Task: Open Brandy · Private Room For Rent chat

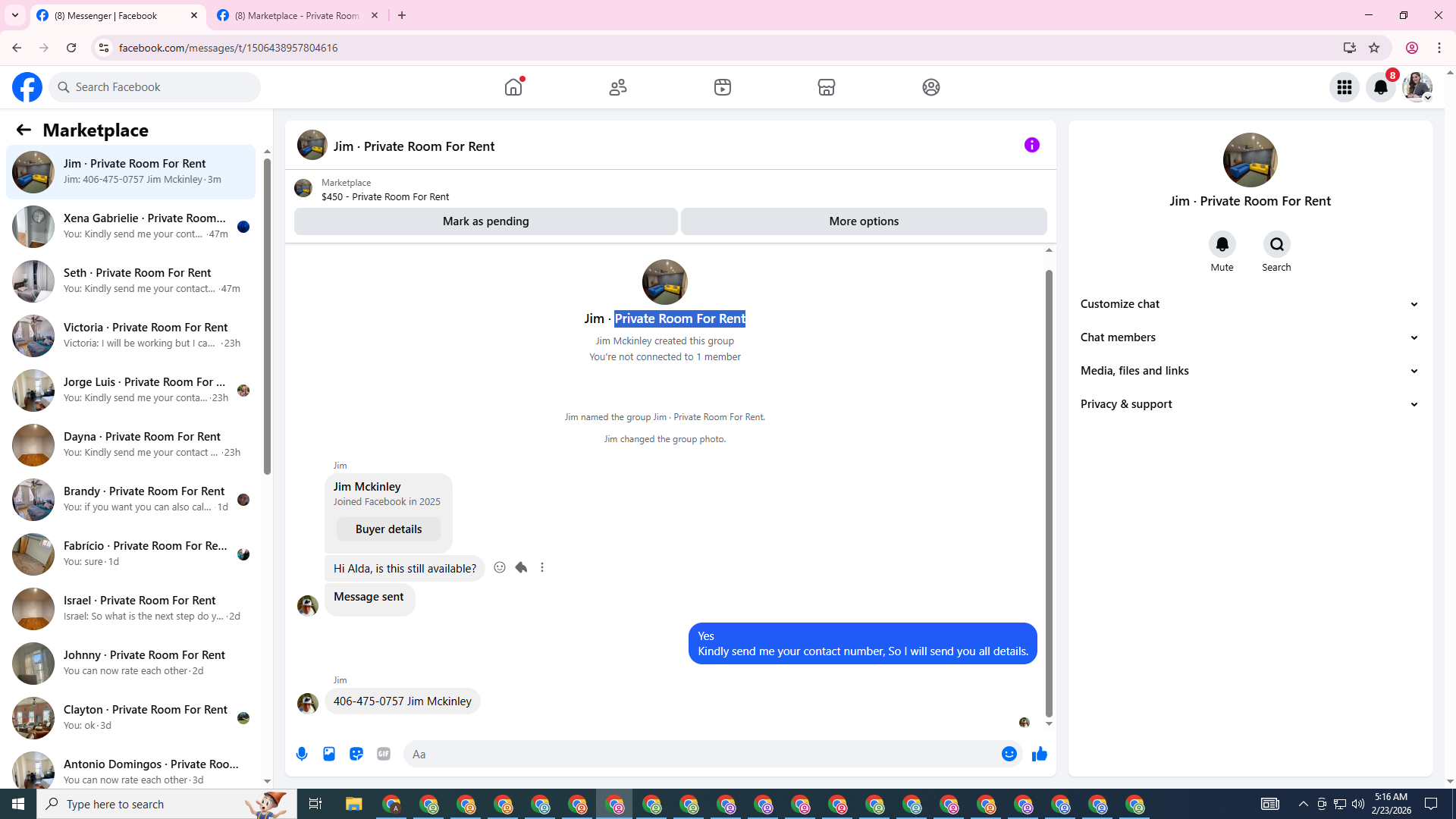Action: tap(131, 500)
